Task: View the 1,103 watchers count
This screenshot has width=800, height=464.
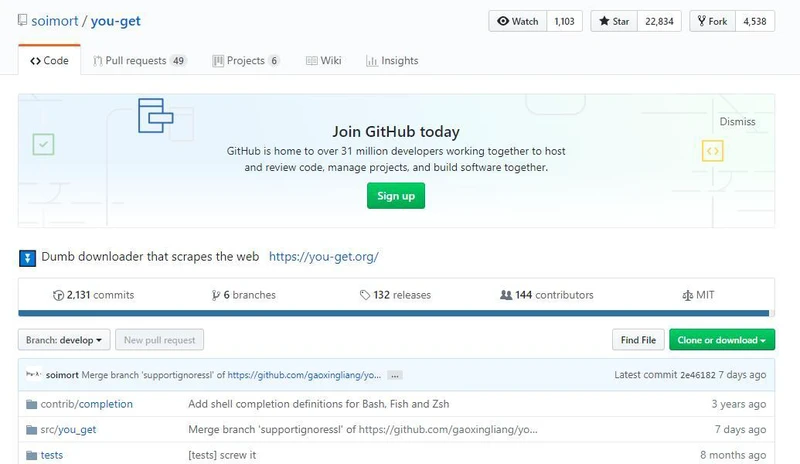Action: click(564, 21)
